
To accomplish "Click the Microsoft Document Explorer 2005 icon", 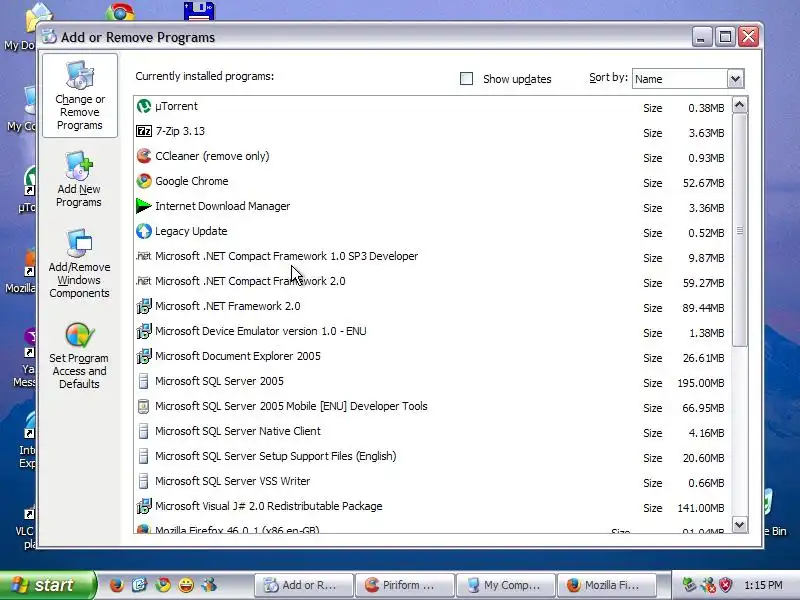I will point(144,356).
